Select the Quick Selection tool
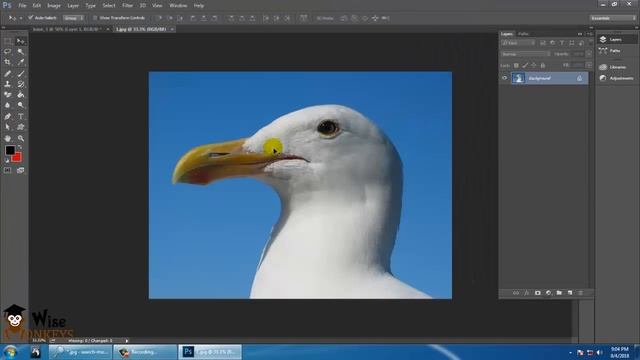640x360 pixels. 20,52
